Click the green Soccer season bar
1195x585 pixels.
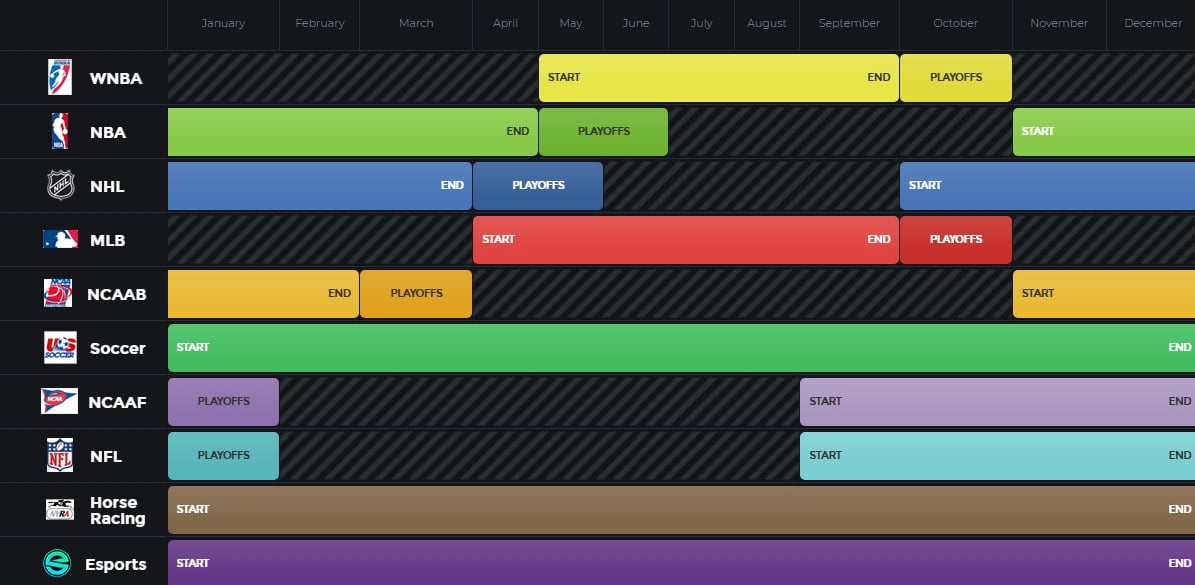pos(681,348)
